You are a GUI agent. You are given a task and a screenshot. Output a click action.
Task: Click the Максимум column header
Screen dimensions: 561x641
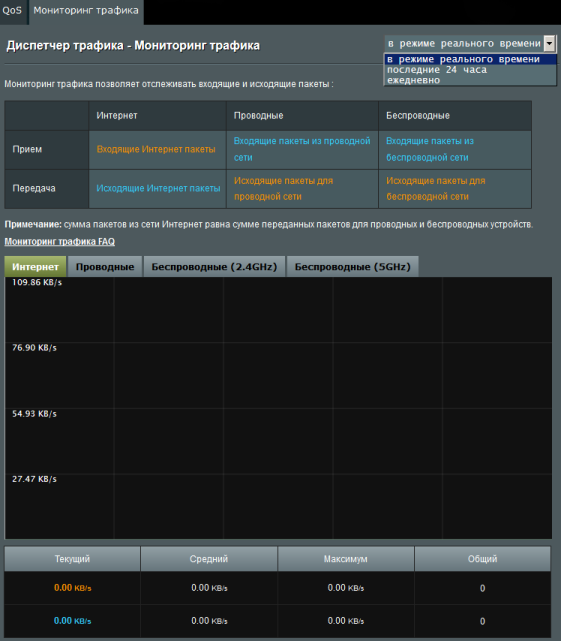point(346,559)
